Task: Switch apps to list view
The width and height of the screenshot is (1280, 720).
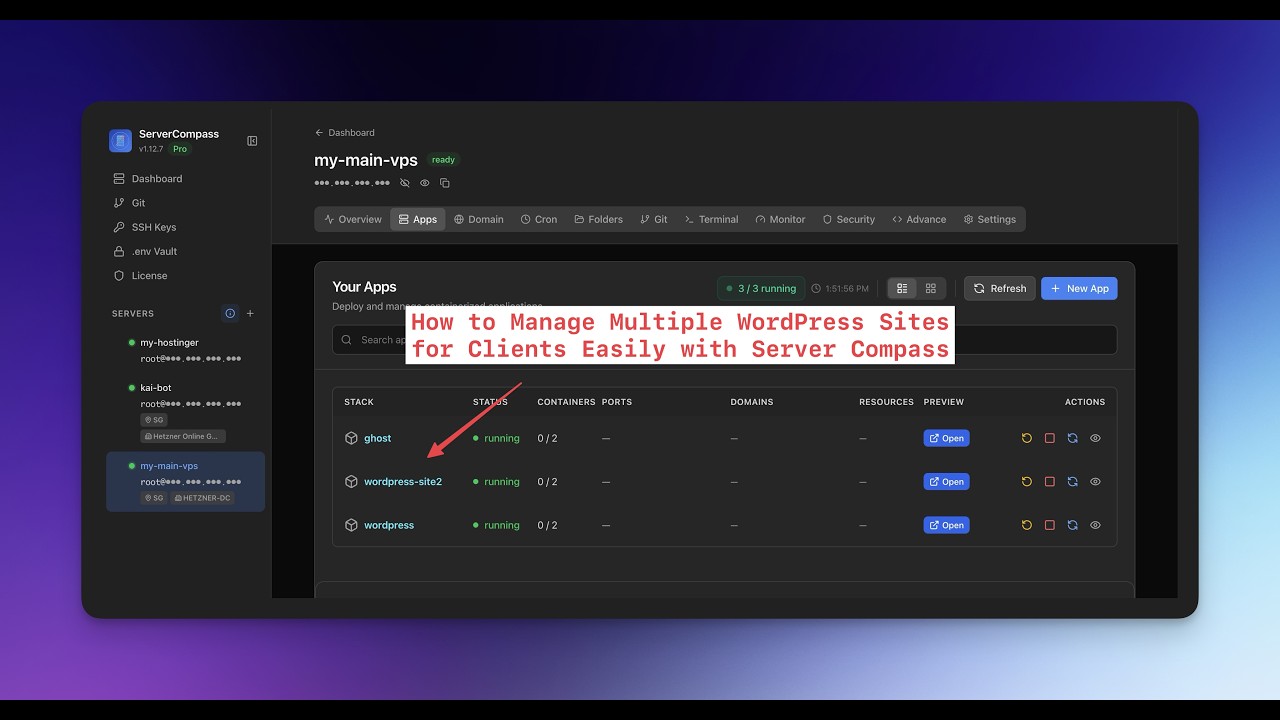Action: tap(902, 288)
